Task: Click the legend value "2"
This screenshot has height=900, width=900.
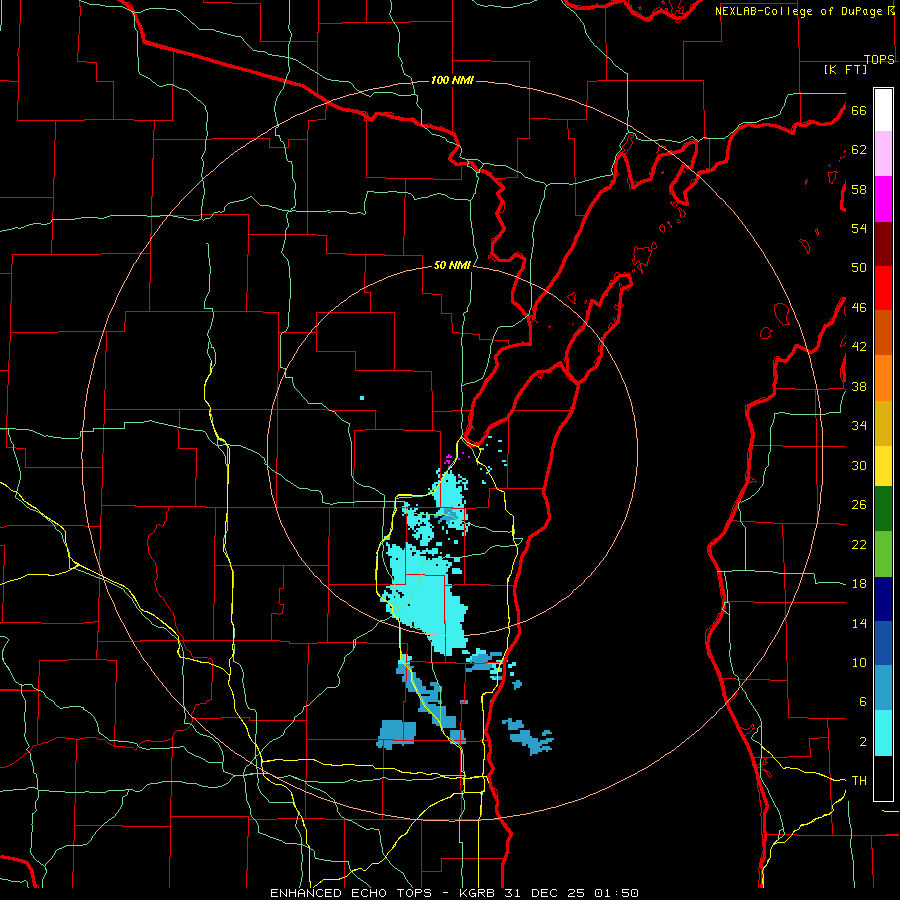Action: (862, 742)
